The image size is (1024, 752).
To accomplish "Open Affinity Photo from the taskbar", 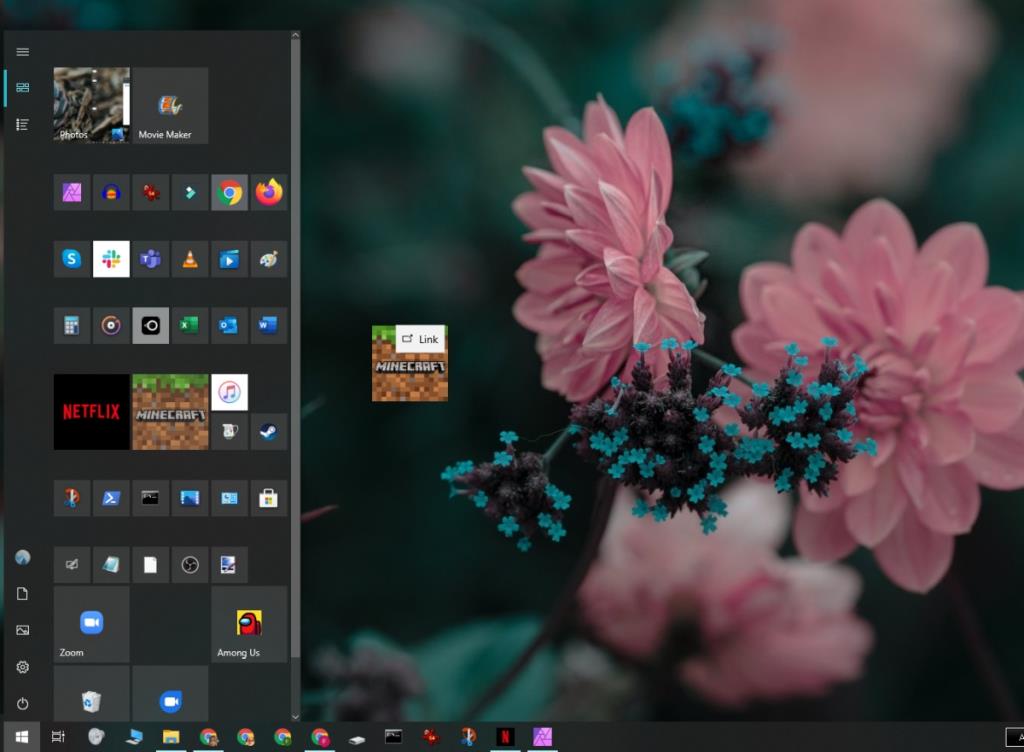I will tap(543, 738).
